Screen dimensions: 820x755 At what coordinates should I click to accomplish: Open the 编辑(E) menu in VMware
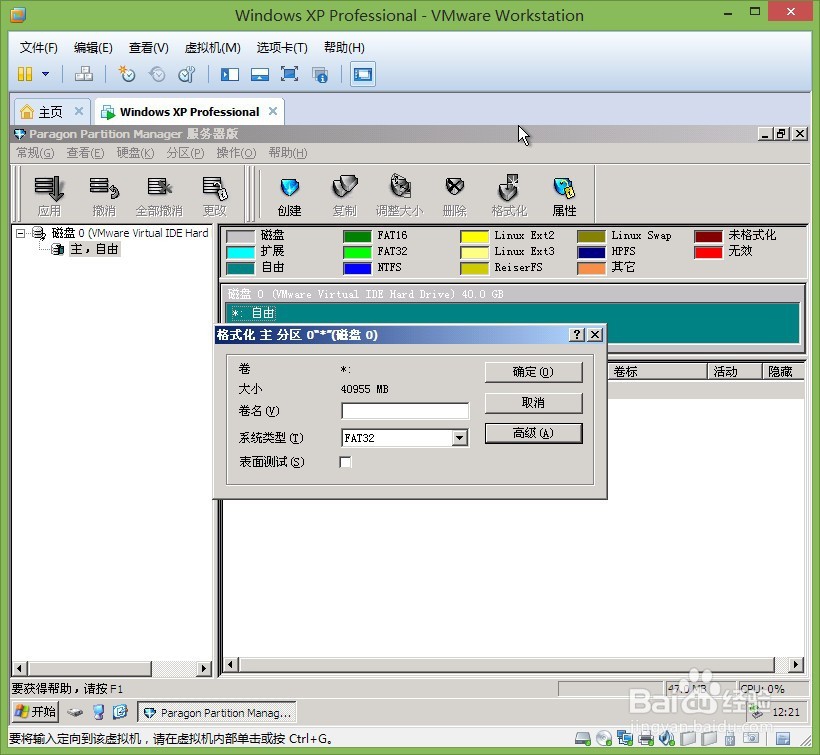(93, 48)
